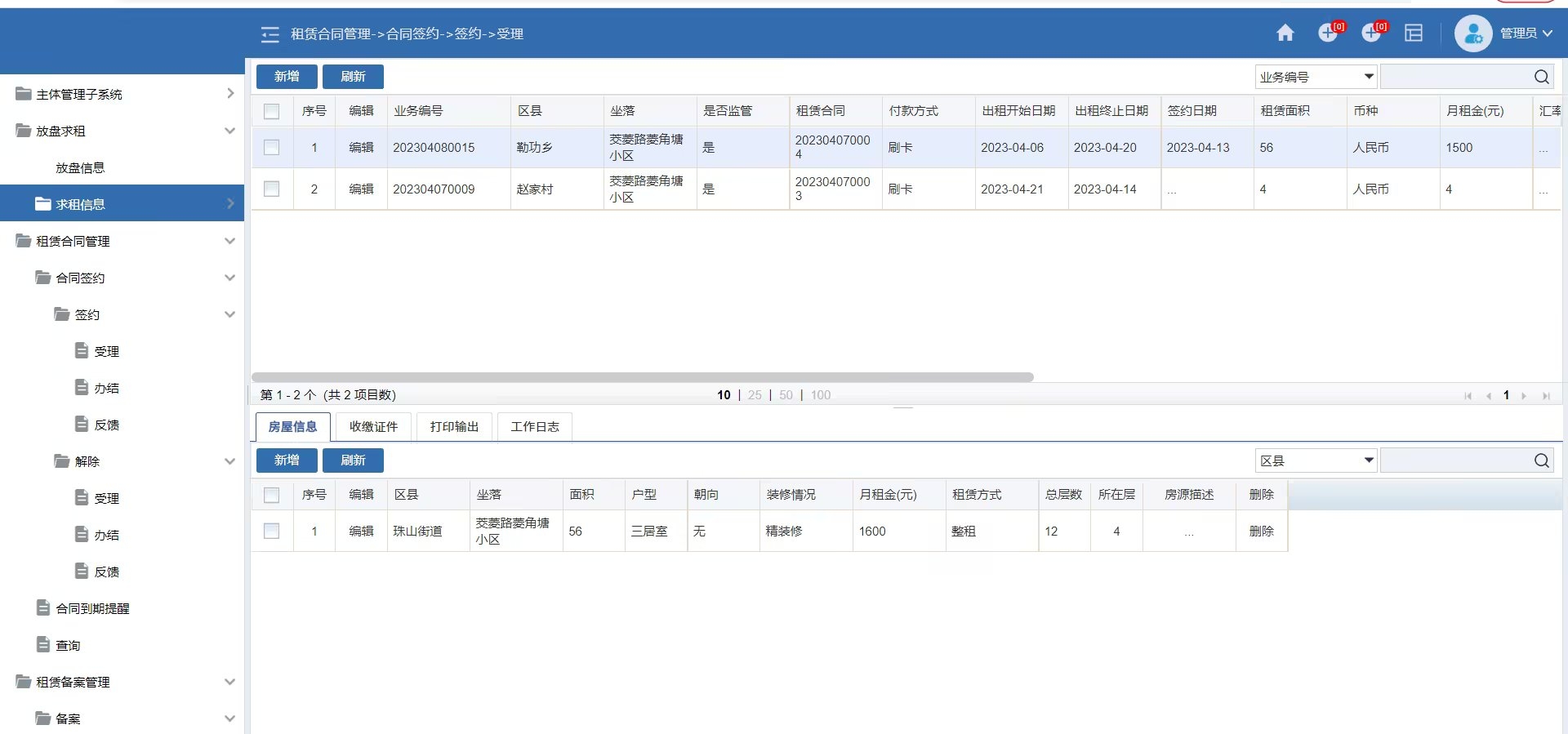The image size is (1568, 734).
Task: Sort by 月租金(元) header in contract table
Action: [1475, 111]
